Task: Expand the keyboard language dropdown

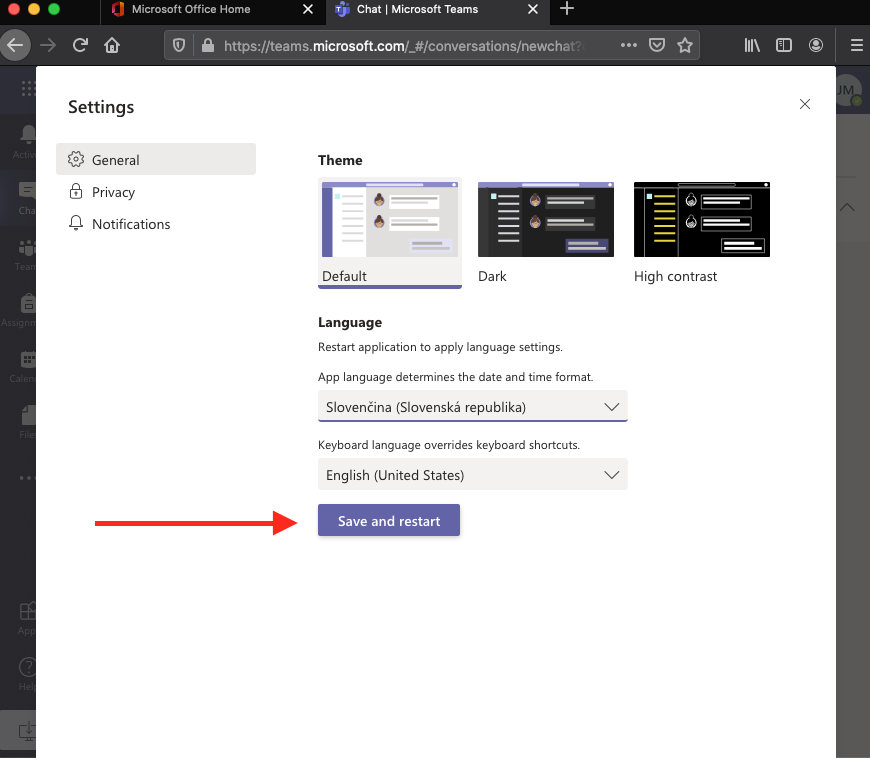Action: tap(472, 475)
